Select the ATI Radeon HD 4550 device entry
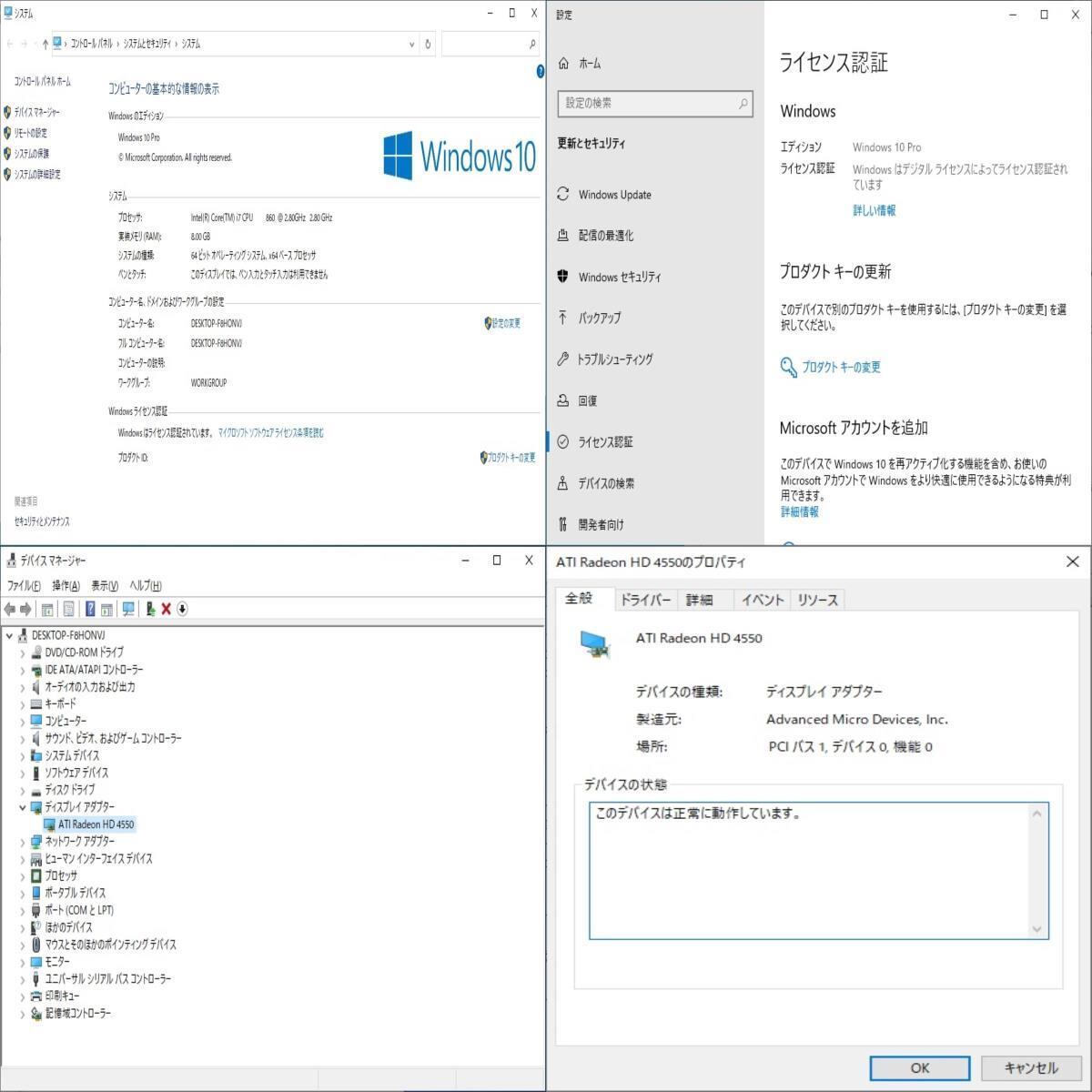This screenshot has height=1092, width=1092. click(x=96, y=824)
